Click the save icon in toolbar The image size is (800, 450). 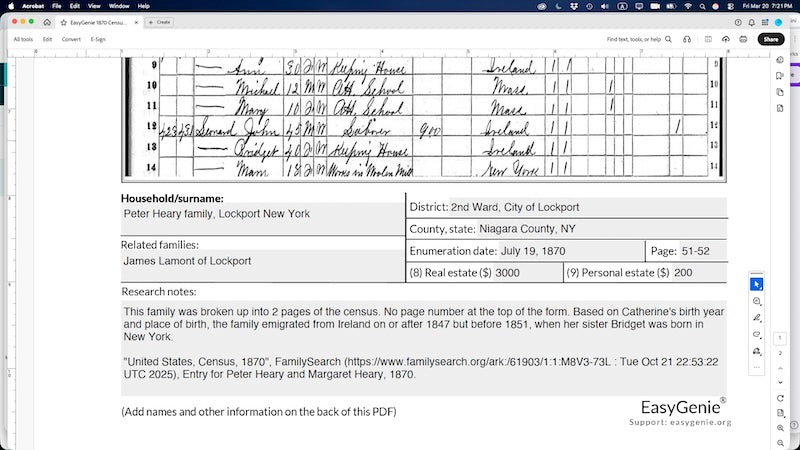708,39
